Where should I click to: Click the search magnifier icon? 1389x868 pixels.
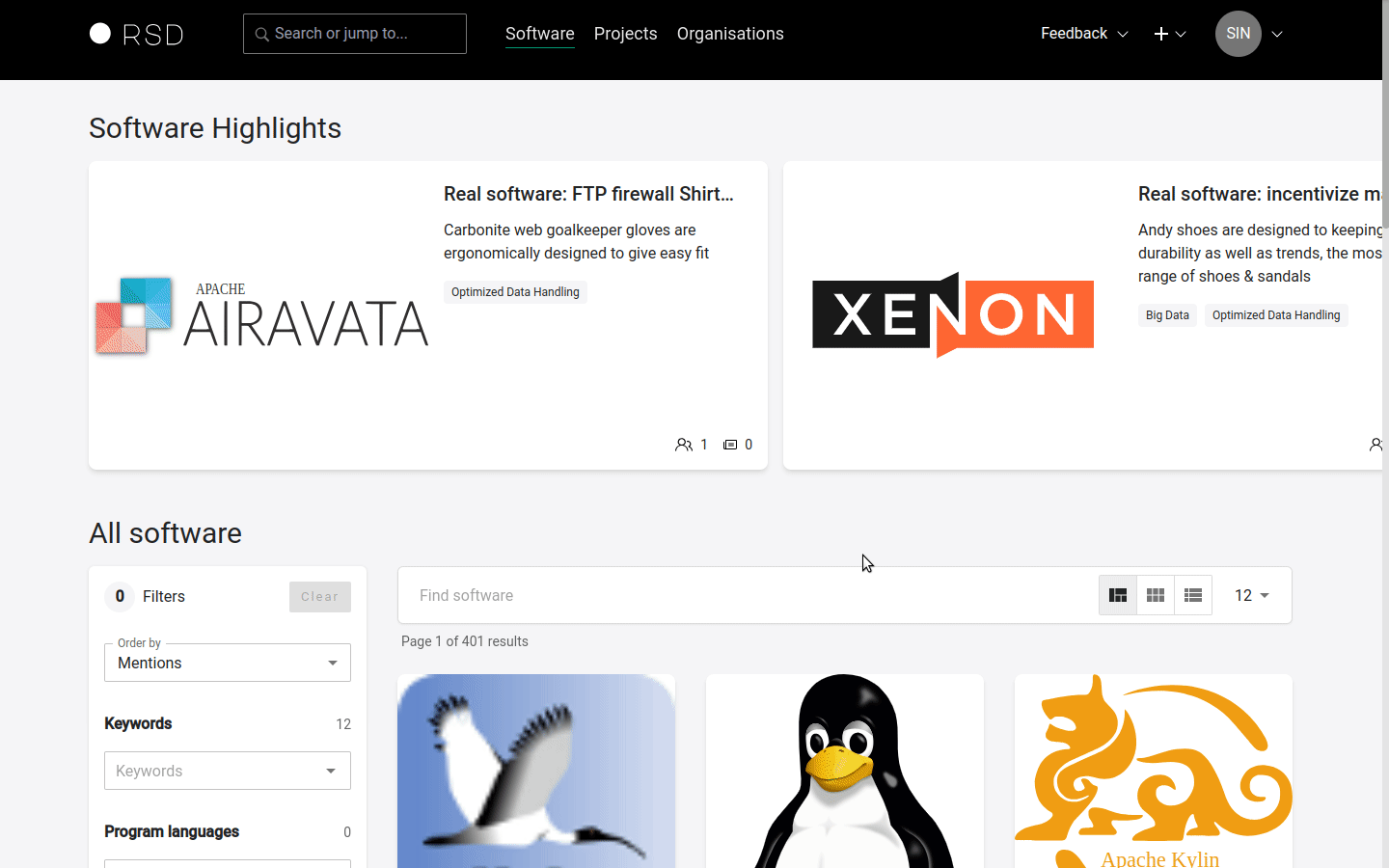pos(261,35)
